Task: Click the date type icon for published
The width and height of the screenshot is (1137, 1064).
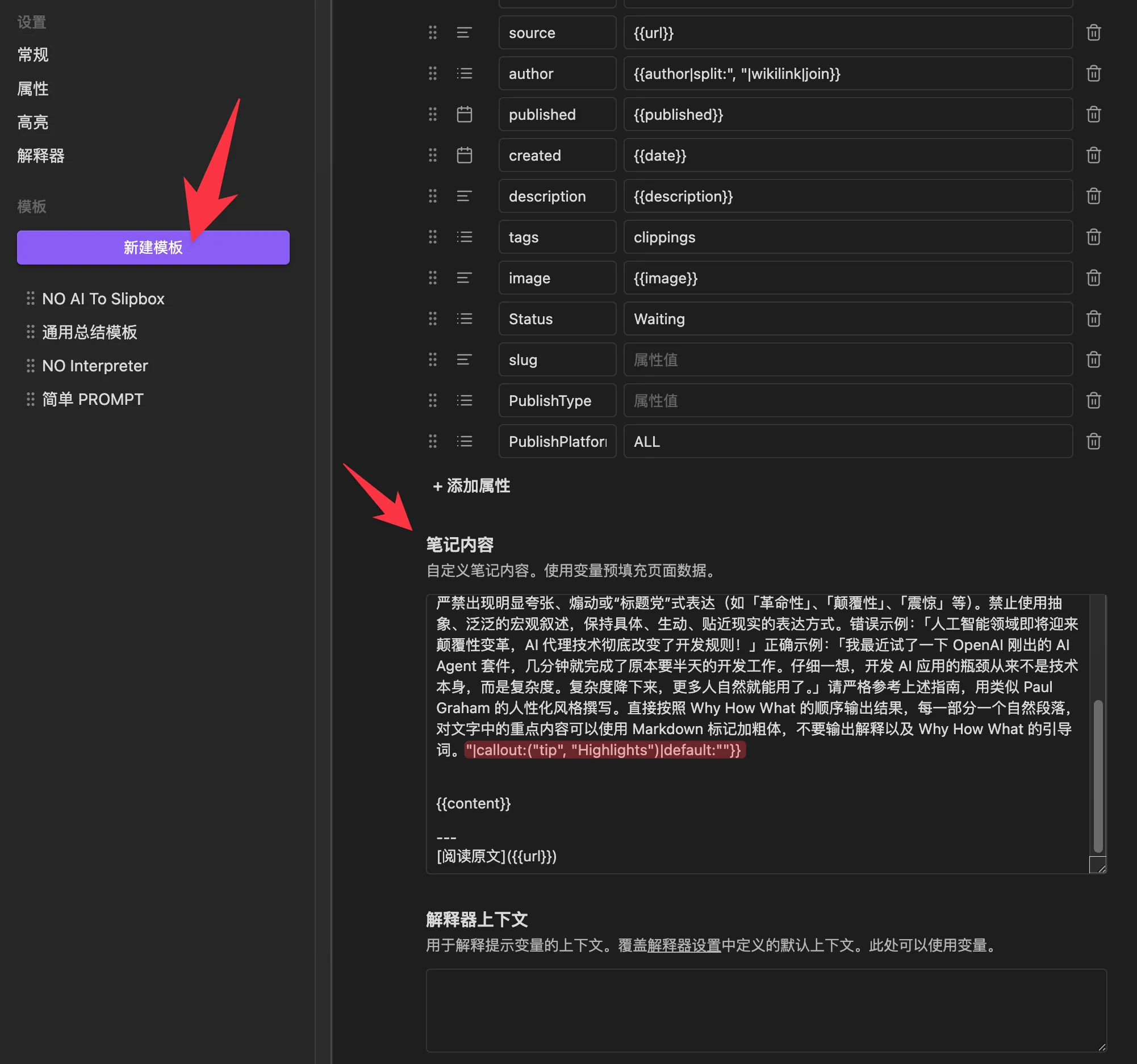Action: [x=464, y=114]
